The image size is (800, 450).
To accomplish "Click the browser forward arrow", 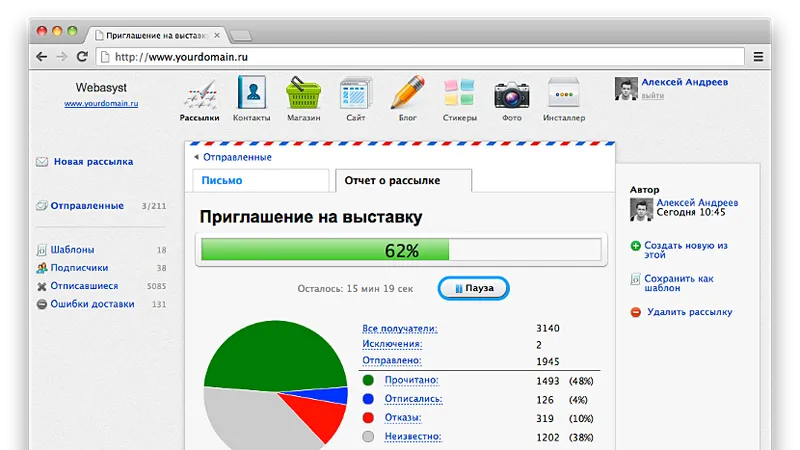I will (x=62, y=57).
